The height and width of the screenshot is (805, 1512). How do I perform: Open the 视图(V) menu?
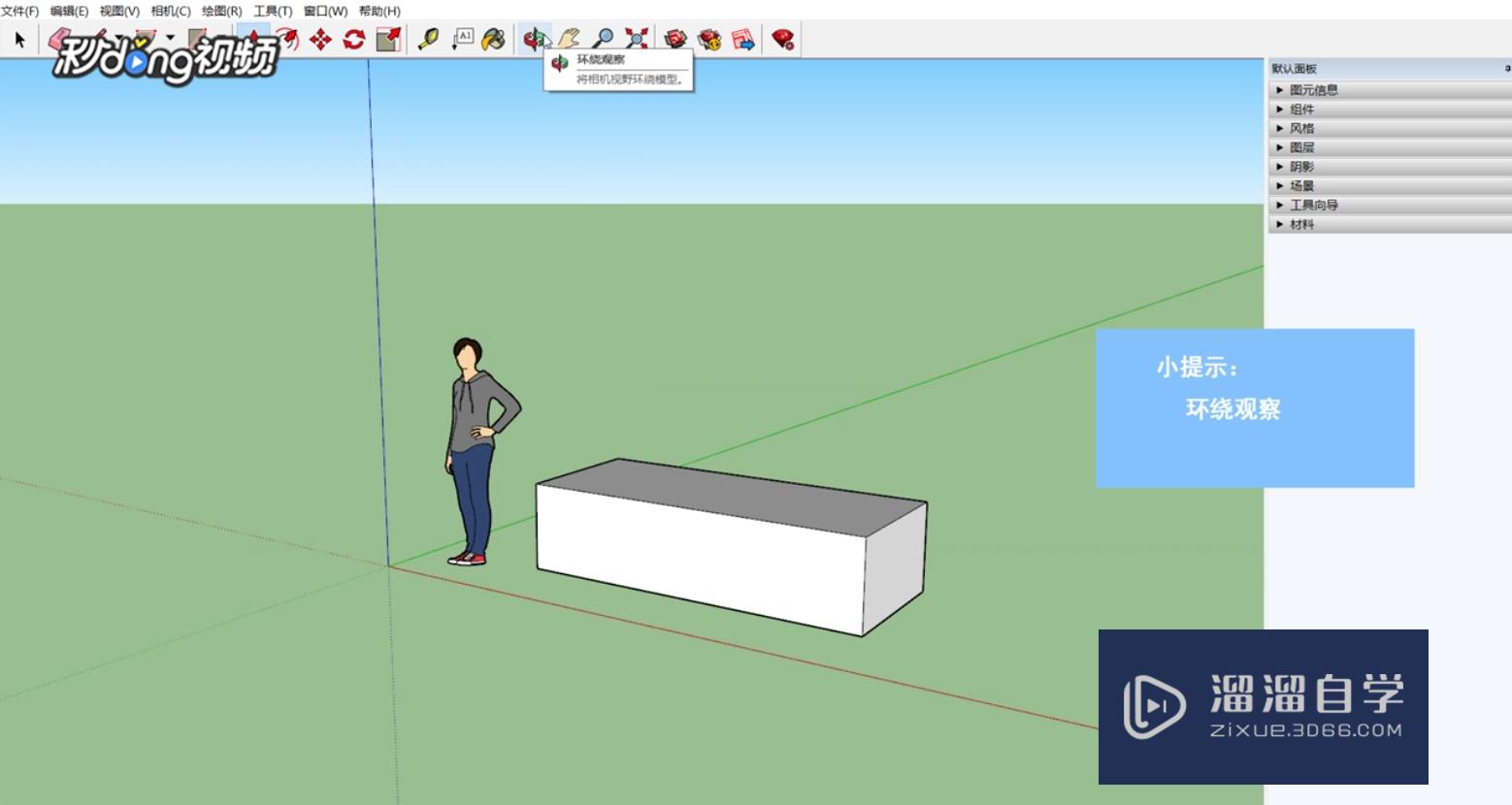coord(119,11)
